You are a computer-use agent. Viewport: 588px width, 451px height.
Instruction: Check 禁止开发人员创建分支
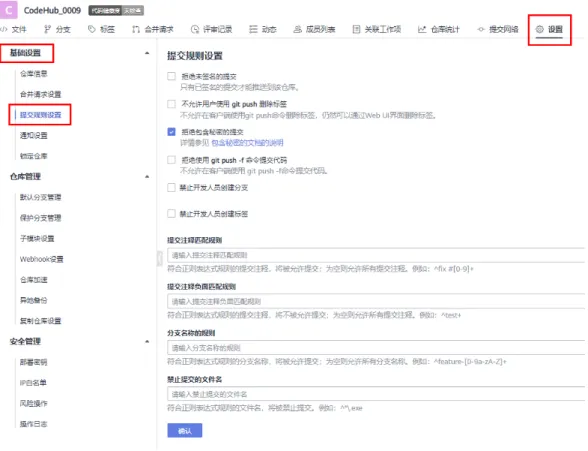point(171,187)
